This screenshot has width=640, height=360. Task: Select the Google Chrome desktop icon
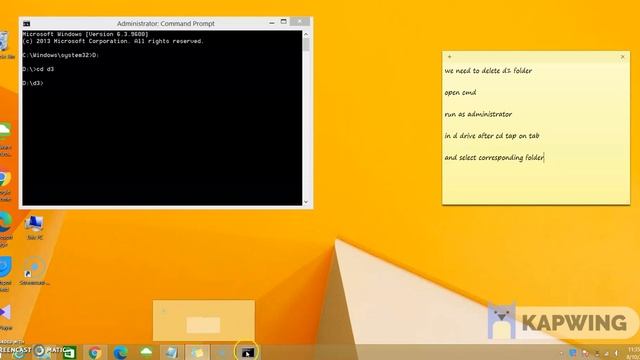pos(5,186)
